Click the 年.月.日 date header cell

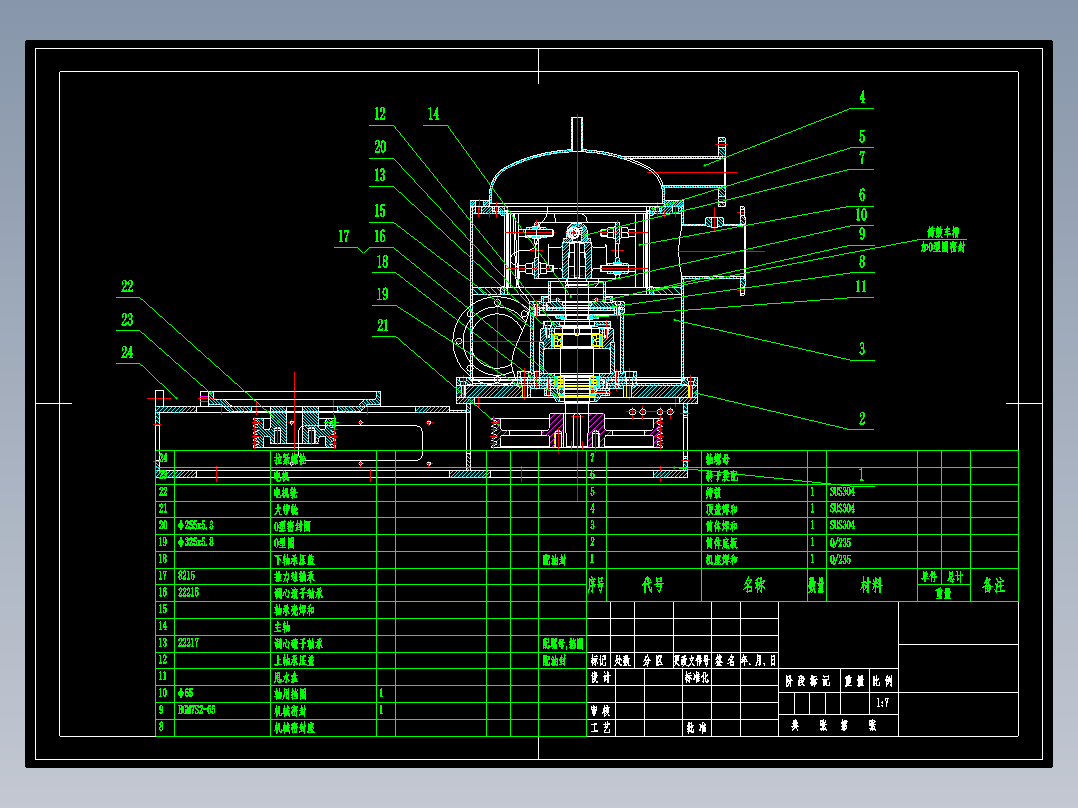(x=759, y=660)
